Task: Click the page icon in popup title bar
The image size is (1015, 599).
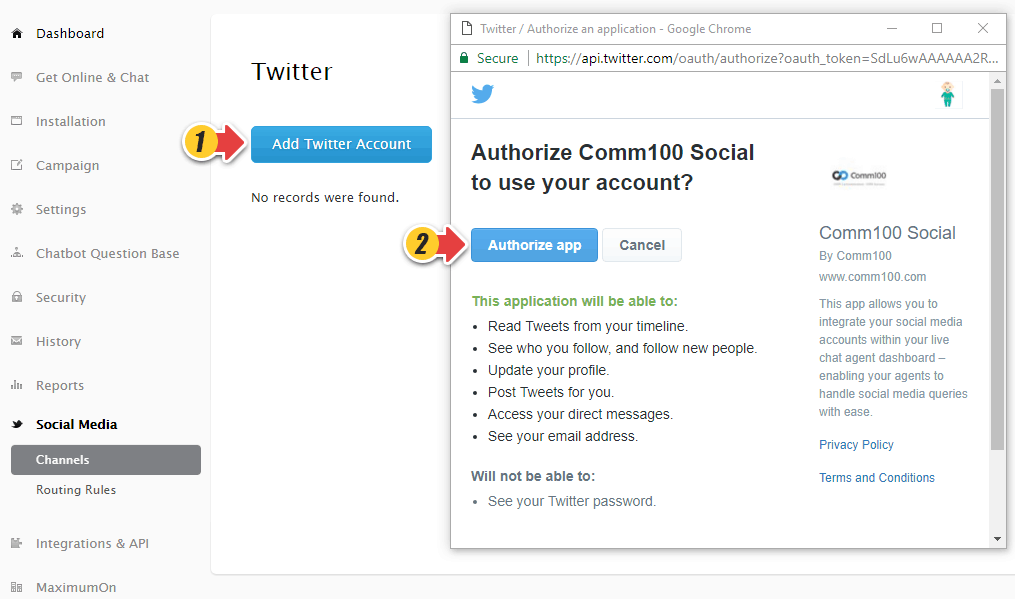Action: coord(466,28)
